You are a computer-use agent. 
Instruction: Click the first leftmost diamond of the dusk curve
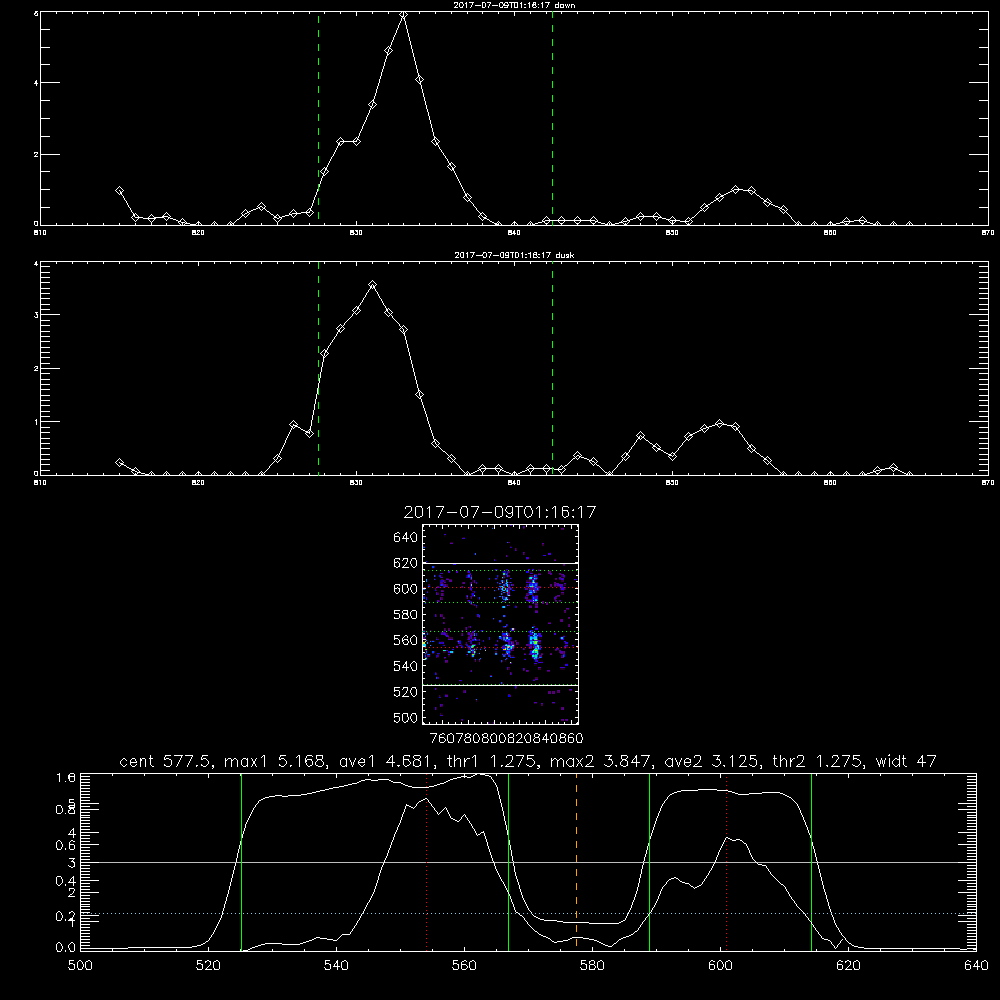(119, 462)
